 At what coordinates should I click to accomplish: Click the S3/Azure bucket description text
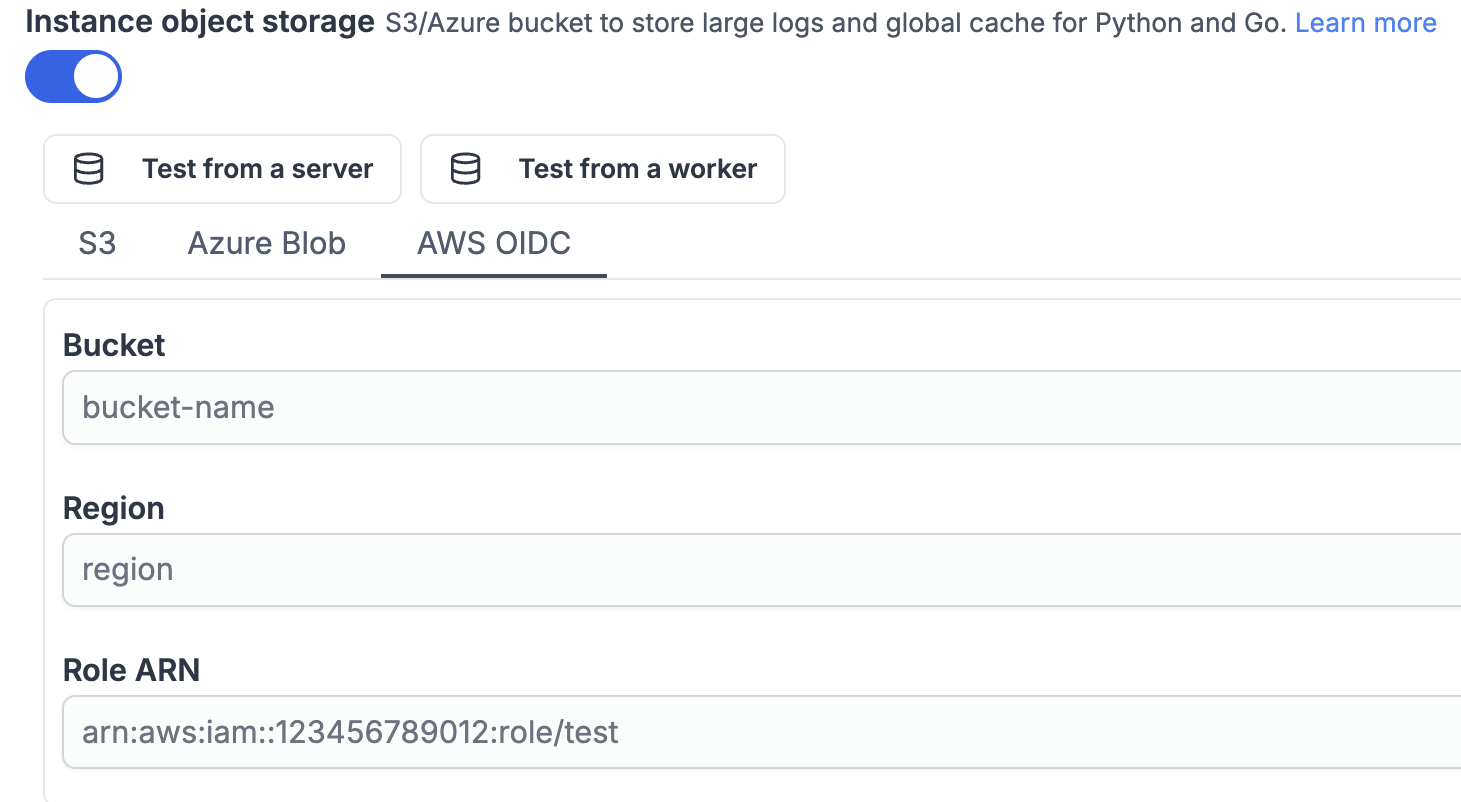click(835, 23)
